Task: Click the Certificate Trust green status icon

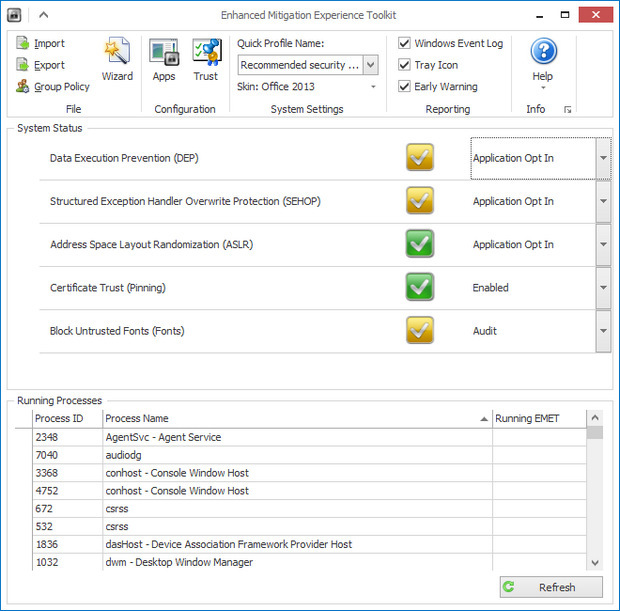Action: tap(420, 287)
